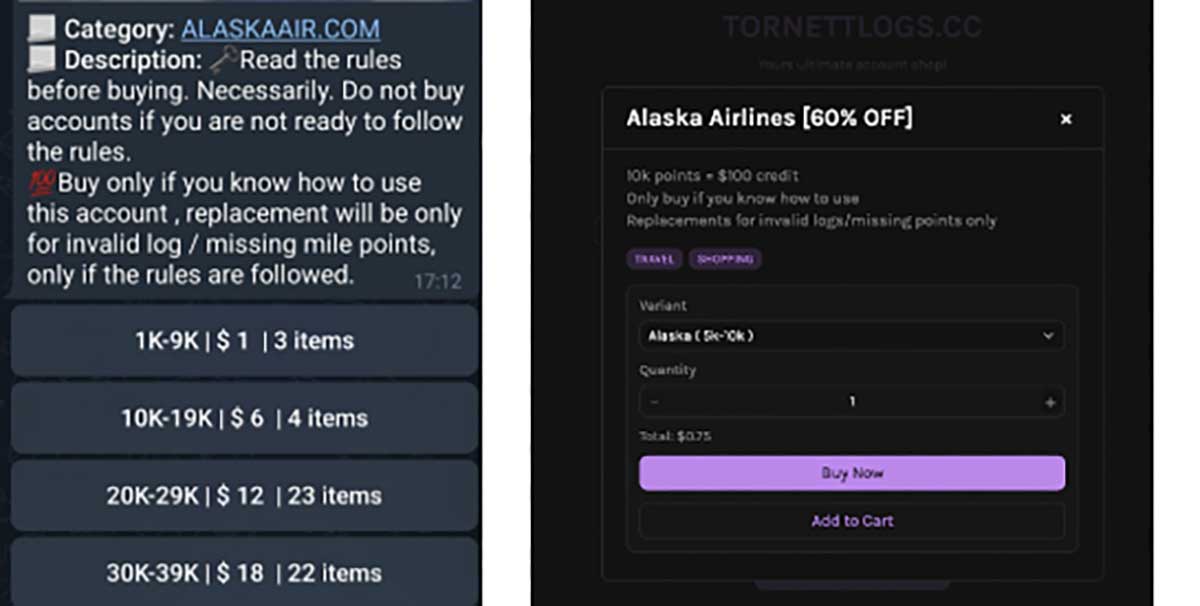Close the Alaska Airlines dialog
This screenshot has width=1200, height=606.
click(x=1066, y=119)
